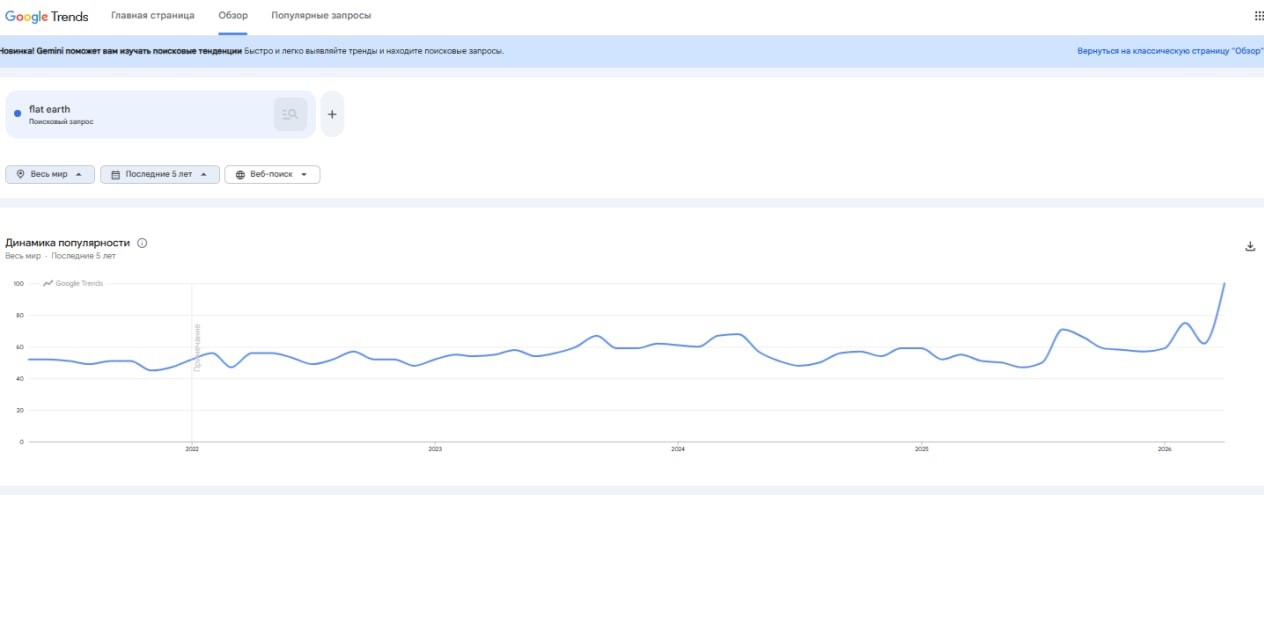This screenshot has height=624, width=1264.
Task: Click the Примечание note marker on chart
Action: (x=197, y=348)
